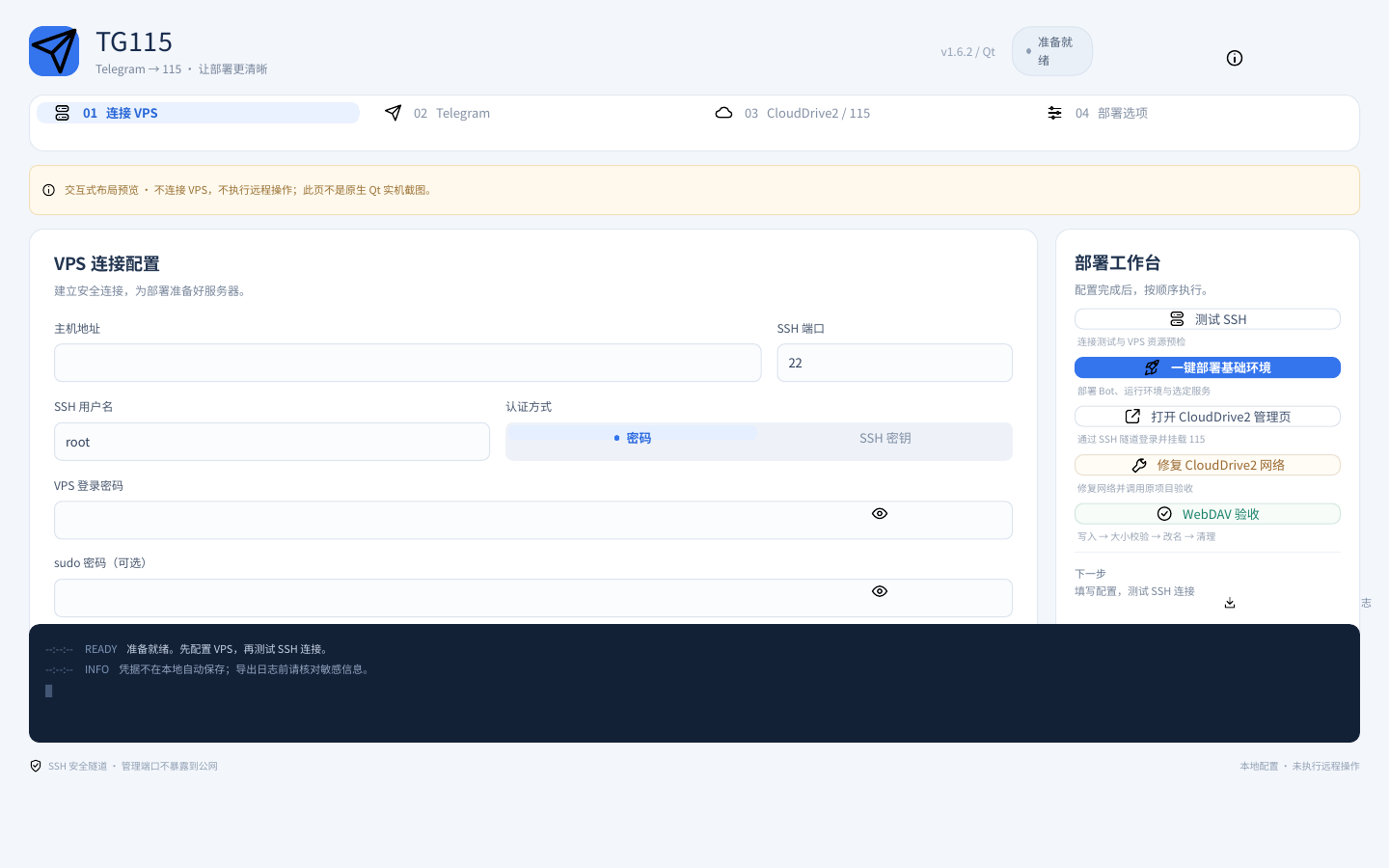Click the caption 写入 → 大小校验 → 改名 → 清理
The width and height of the screenshot is (1389, 868).
1146,536
